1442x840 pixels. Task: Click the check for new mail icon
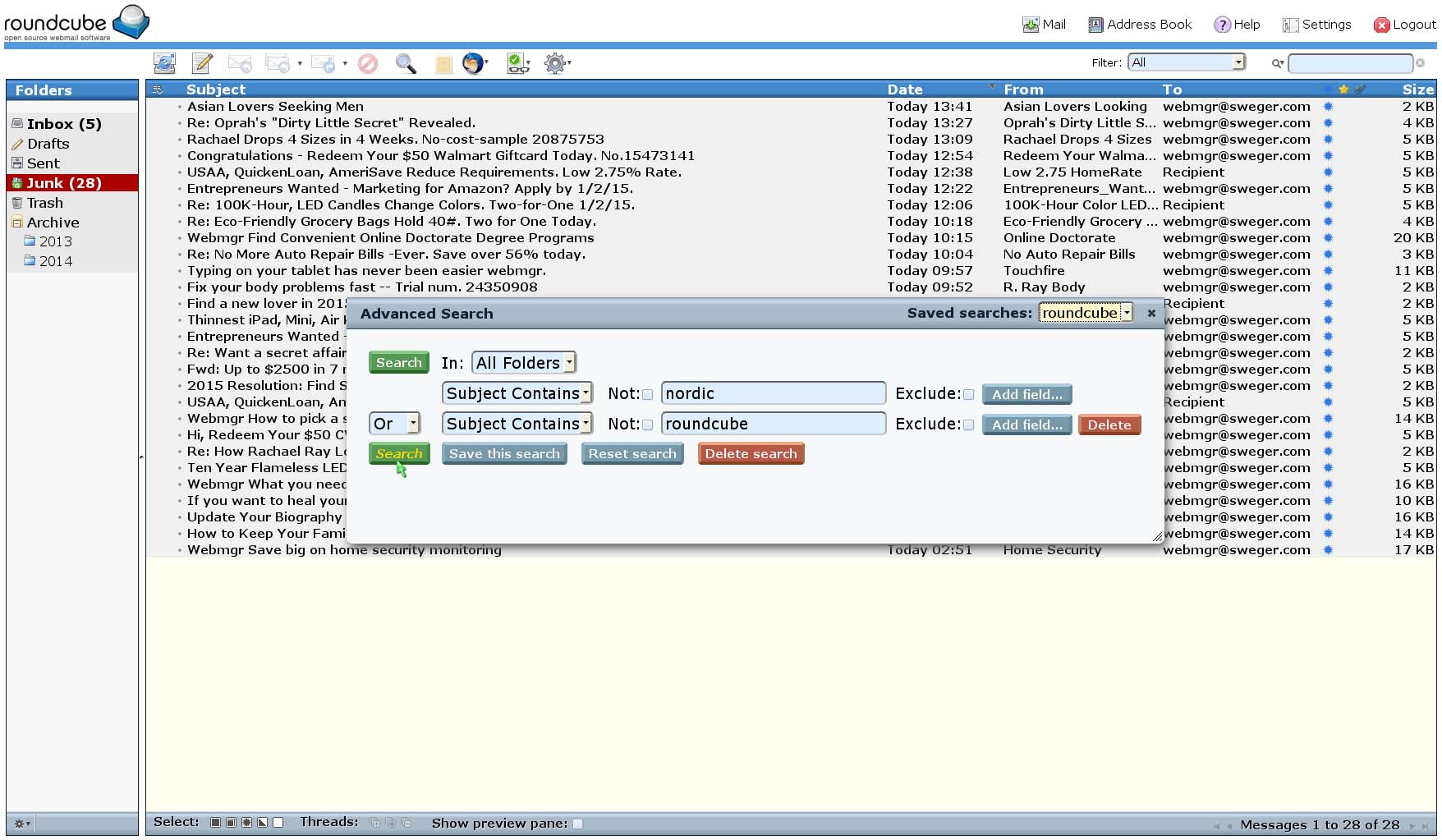click(164, 62)
